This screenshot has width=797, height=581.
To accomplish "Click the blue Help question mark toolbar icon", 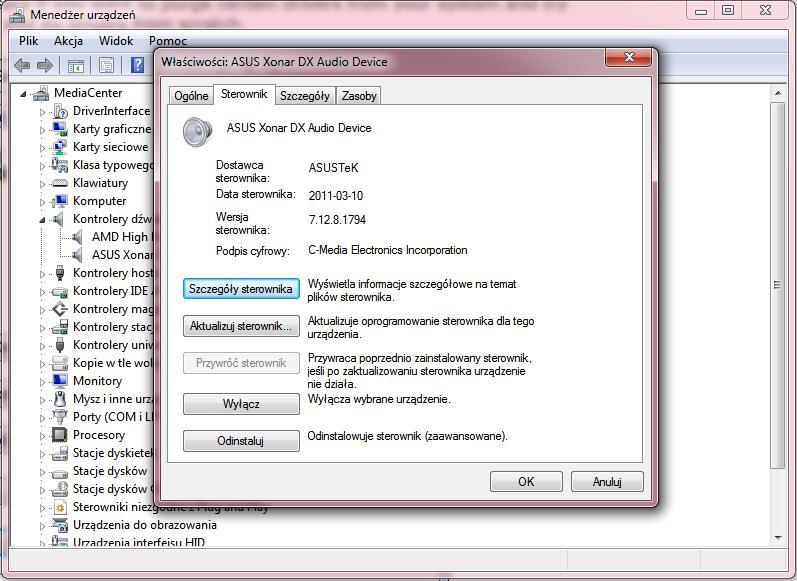I will coord(137,65).
